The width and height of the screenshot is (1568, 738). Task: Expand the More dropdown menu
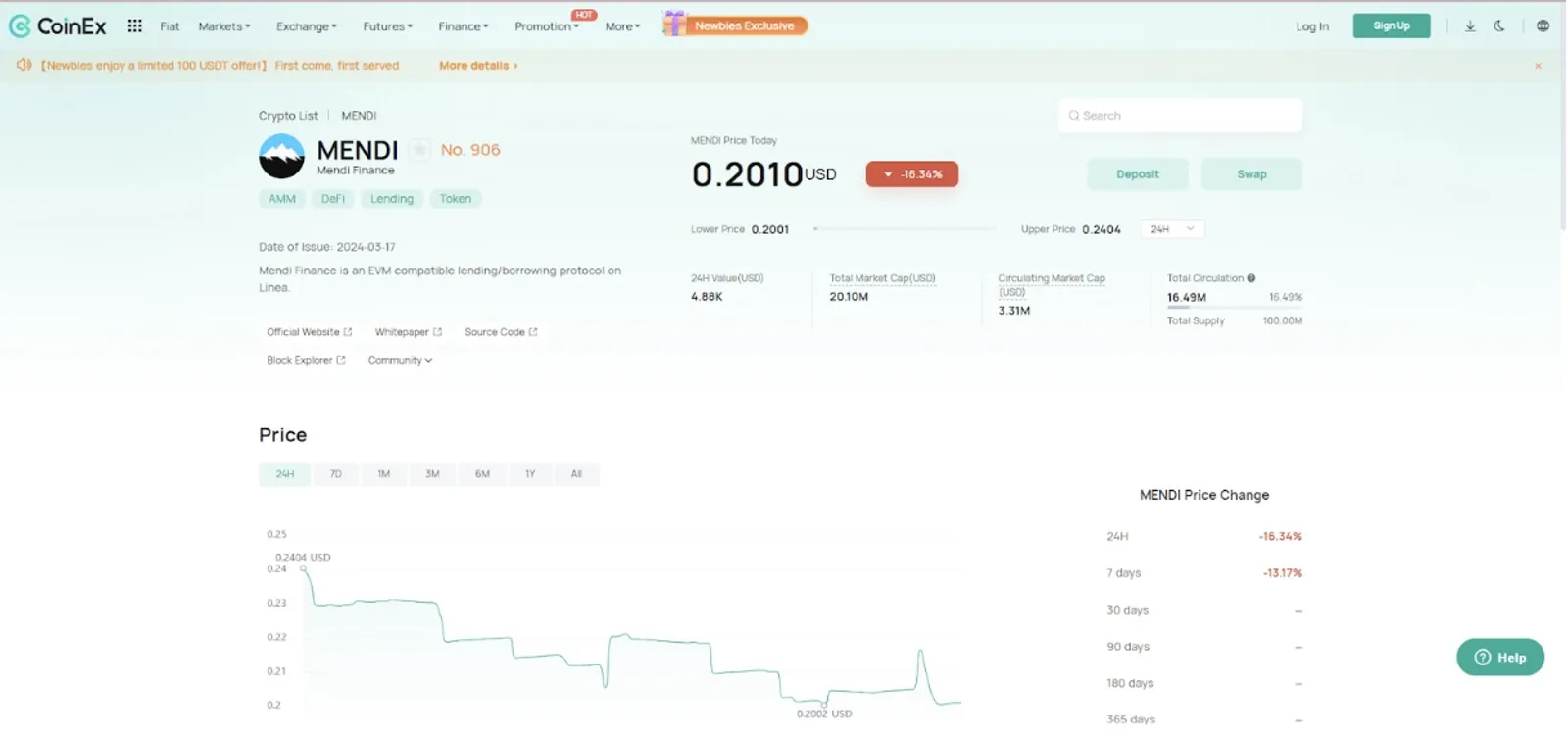pyautogui.click(x=622, y=26)
